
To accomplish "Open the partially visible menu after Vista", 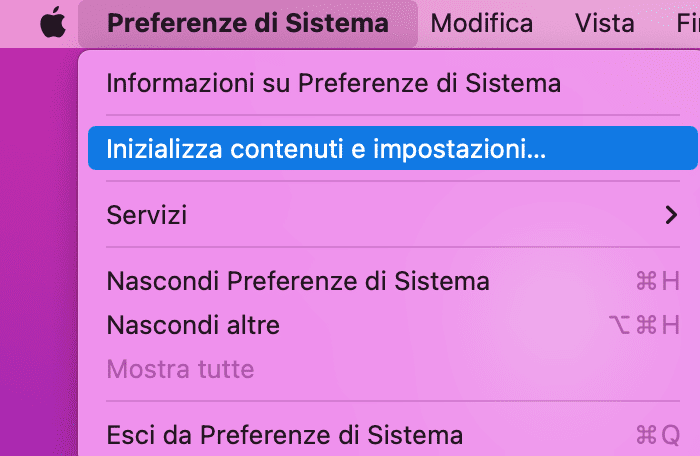I will [688, 23].
